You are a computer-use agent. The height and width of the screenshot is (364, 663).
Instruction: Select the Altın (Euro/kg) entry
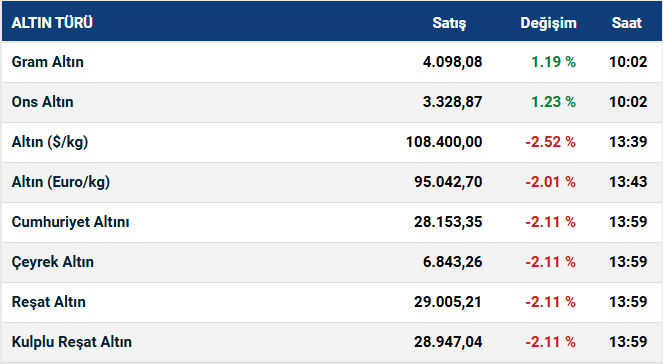coord(60,182)
